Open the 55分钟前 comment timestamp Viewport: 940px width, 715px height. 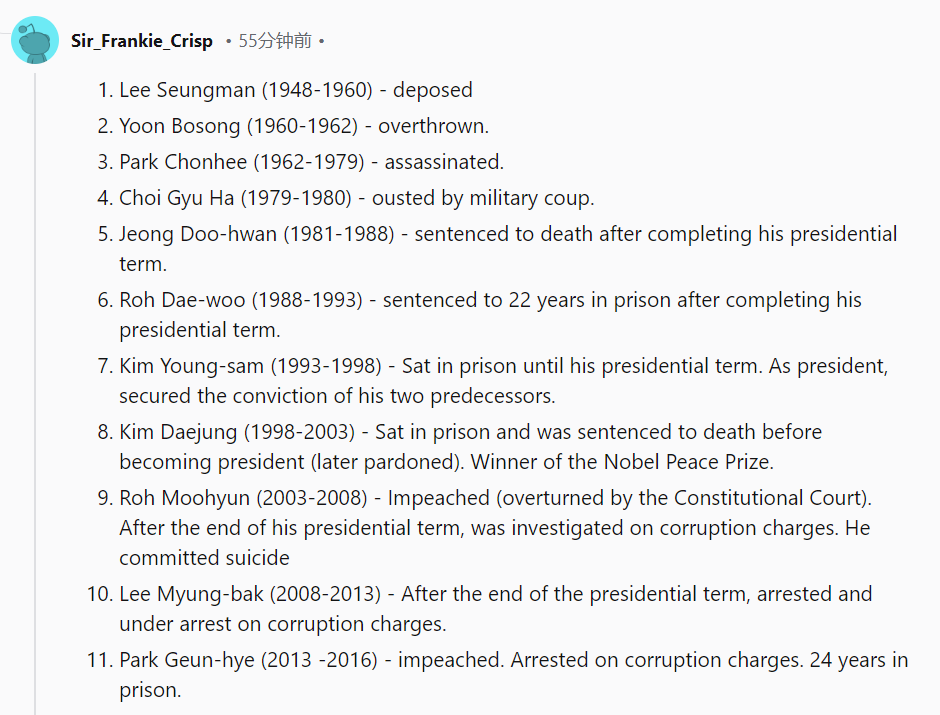pos(275,41)
